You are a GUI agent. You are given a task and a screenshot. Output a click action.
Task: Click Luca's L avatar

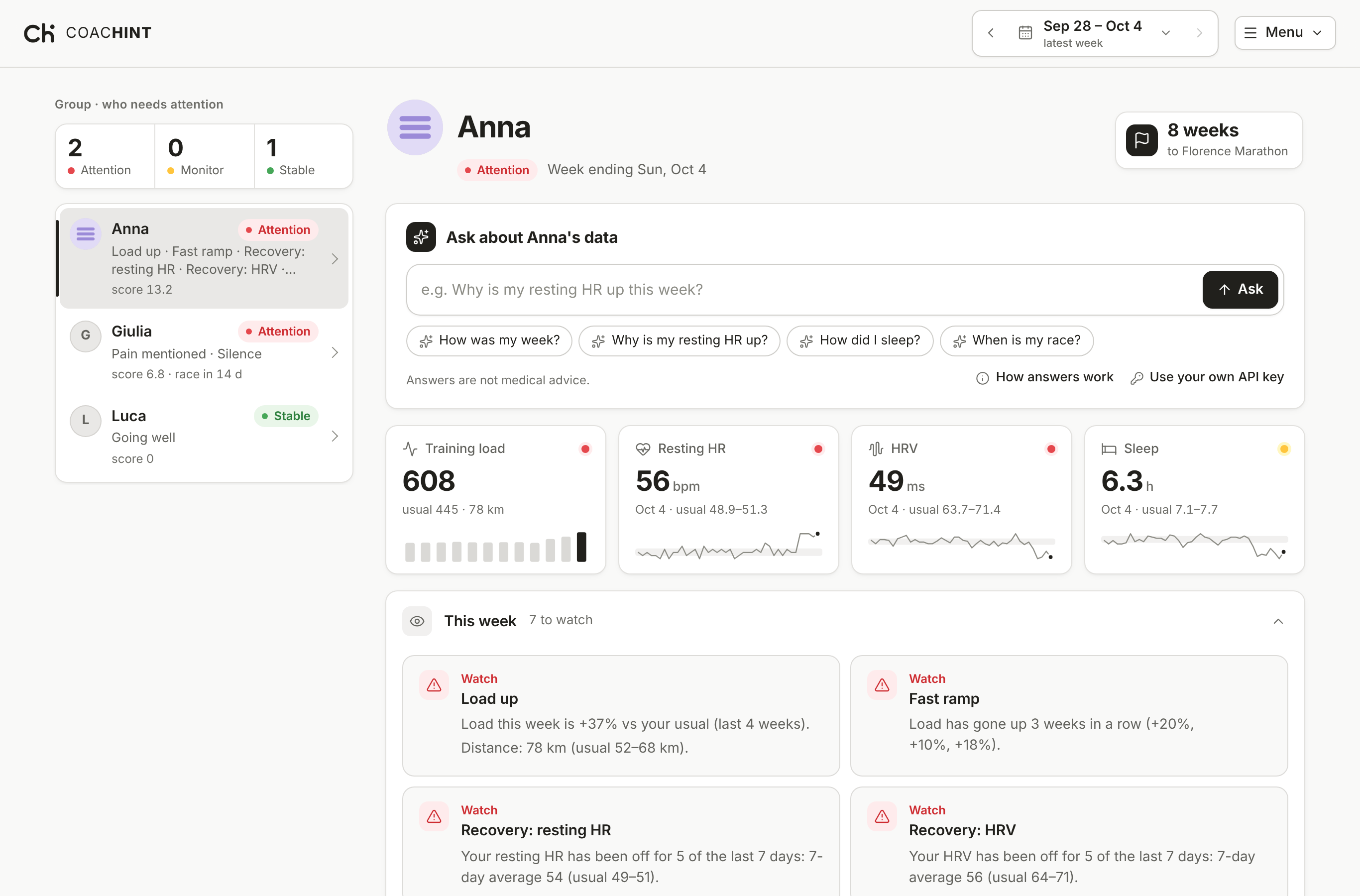tap(85, 420)
